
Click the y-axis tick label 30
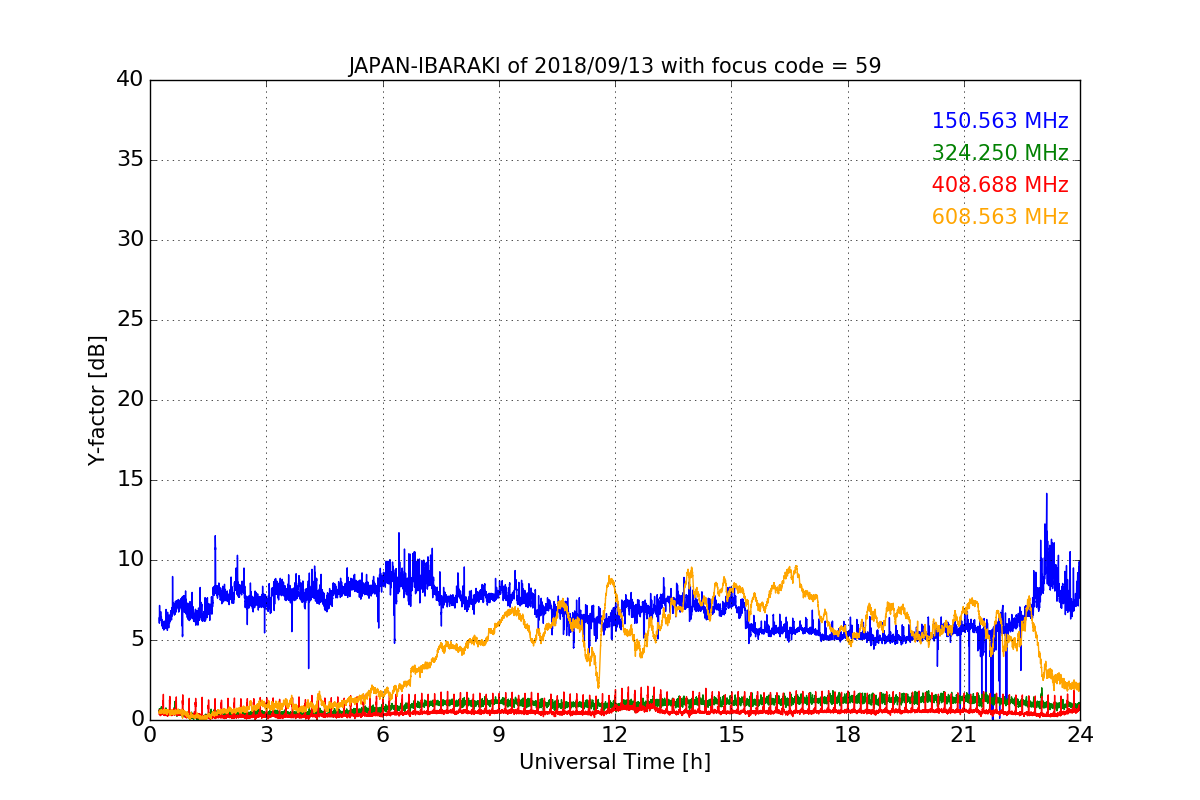tap(130, 240)
